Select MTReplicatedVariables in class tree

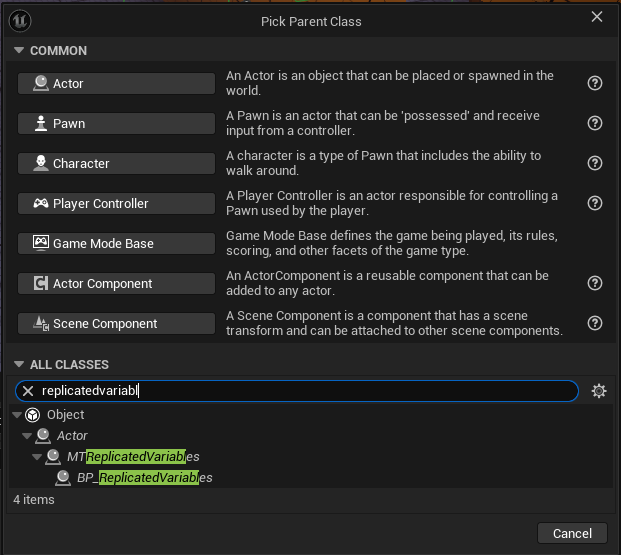pyautogui.click(x=133, y=457)
